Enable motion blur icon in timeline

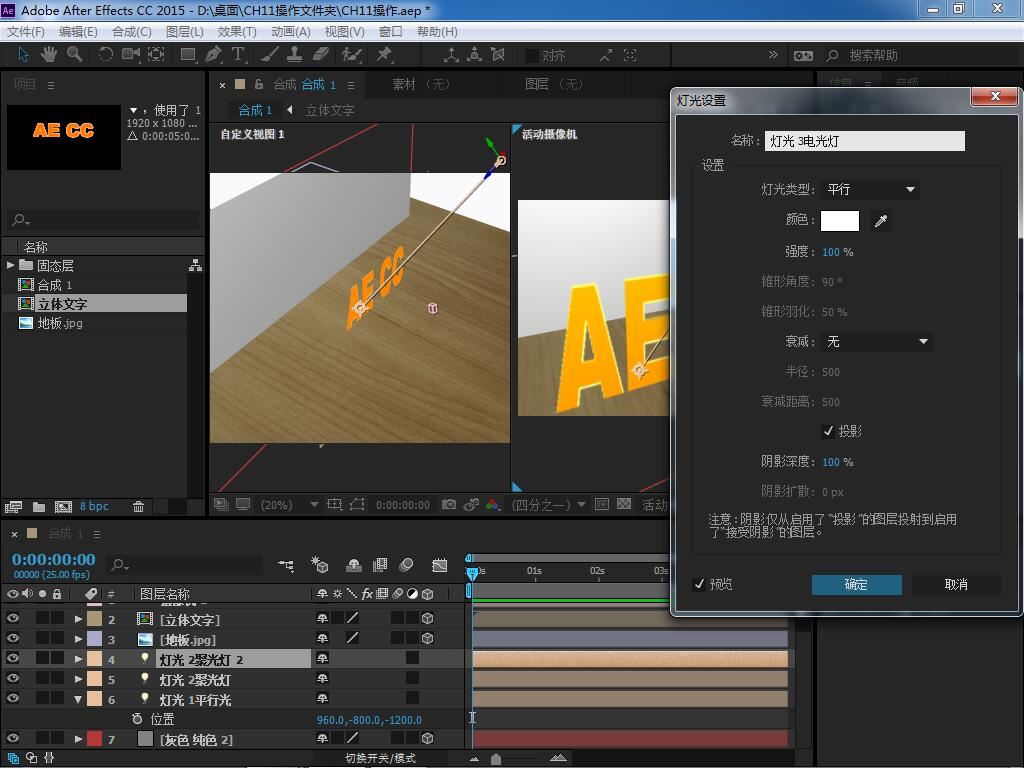tap(406, 565)
